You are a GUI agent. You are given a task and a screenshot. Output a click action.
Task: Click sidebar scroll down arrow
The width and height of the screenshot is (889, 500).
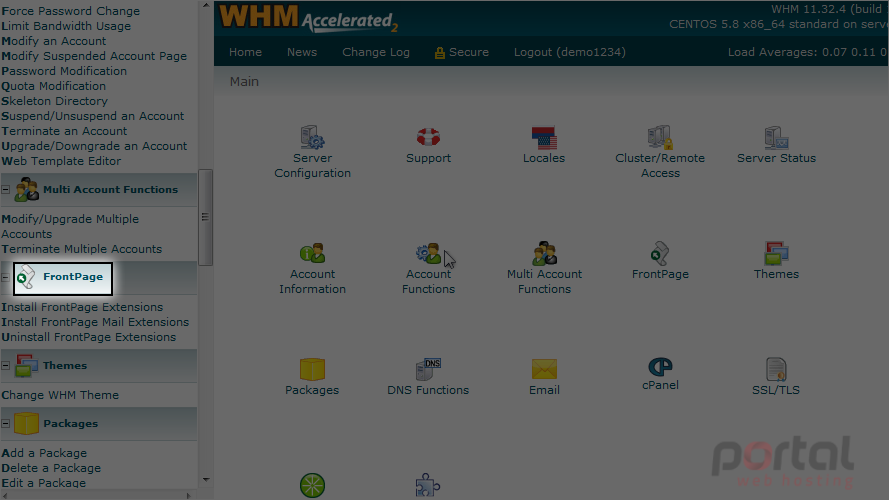[206, 480]
